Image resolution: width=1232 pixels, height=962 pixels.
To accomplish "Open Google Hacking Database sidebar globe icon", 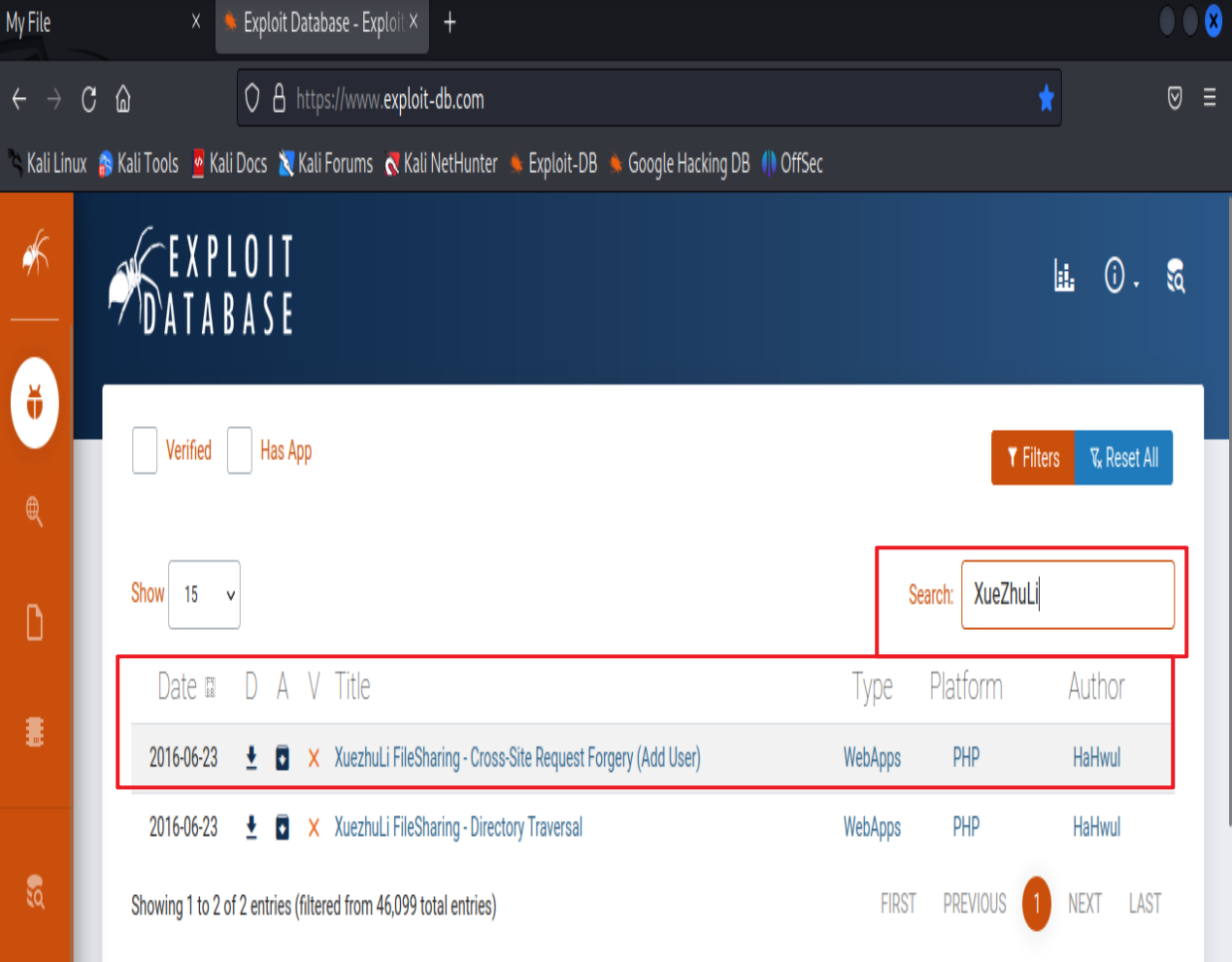I will tap(35, 511).
